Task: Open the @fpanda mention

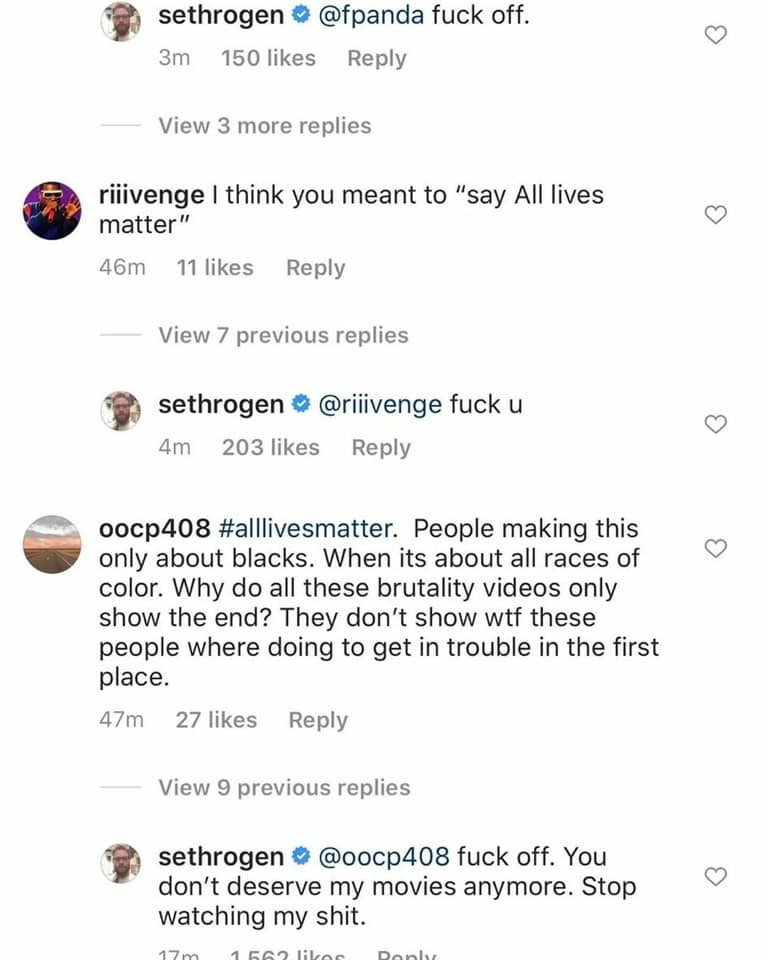Action: pyautogui.click(x=367, y=16)
